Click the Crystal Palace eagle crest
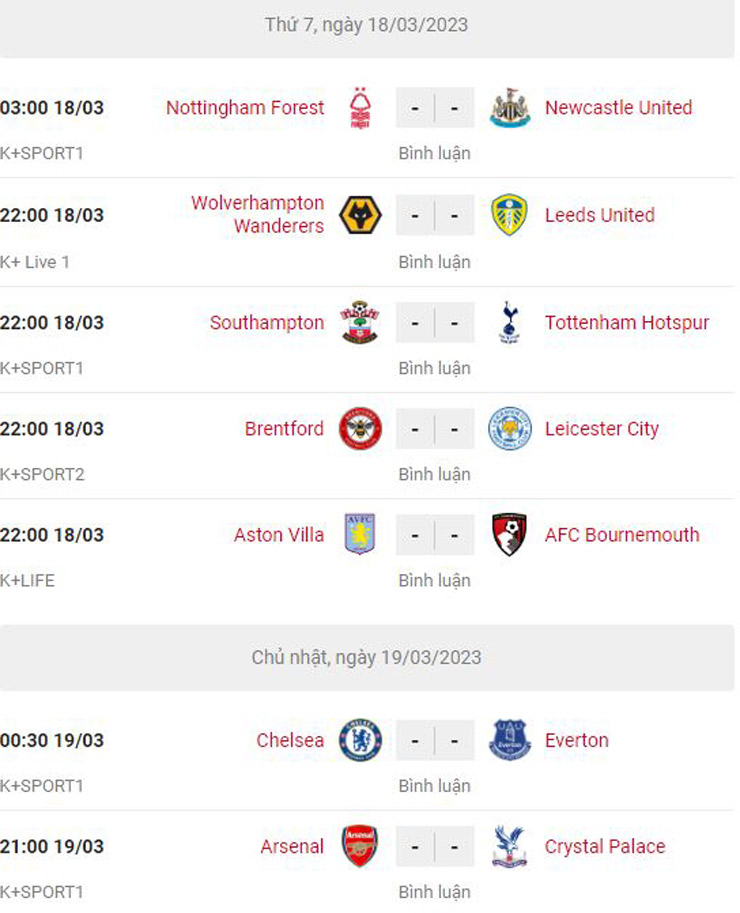This screenshot has height=913, width=740. pyautogui.click(x=510, y=847)
